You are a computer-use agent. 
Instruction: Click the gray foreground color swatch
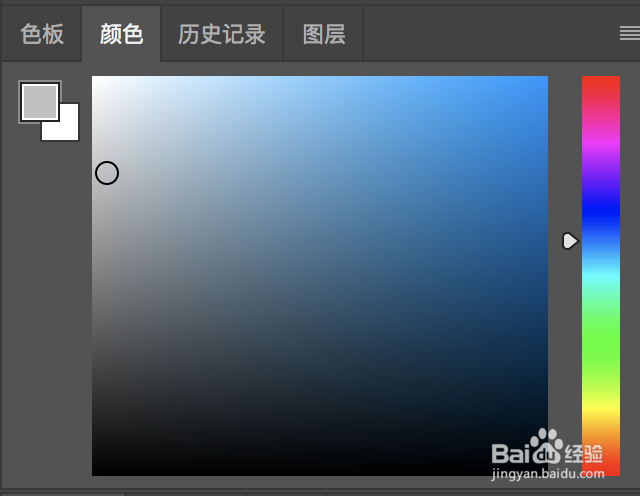(x=40, y=102)
